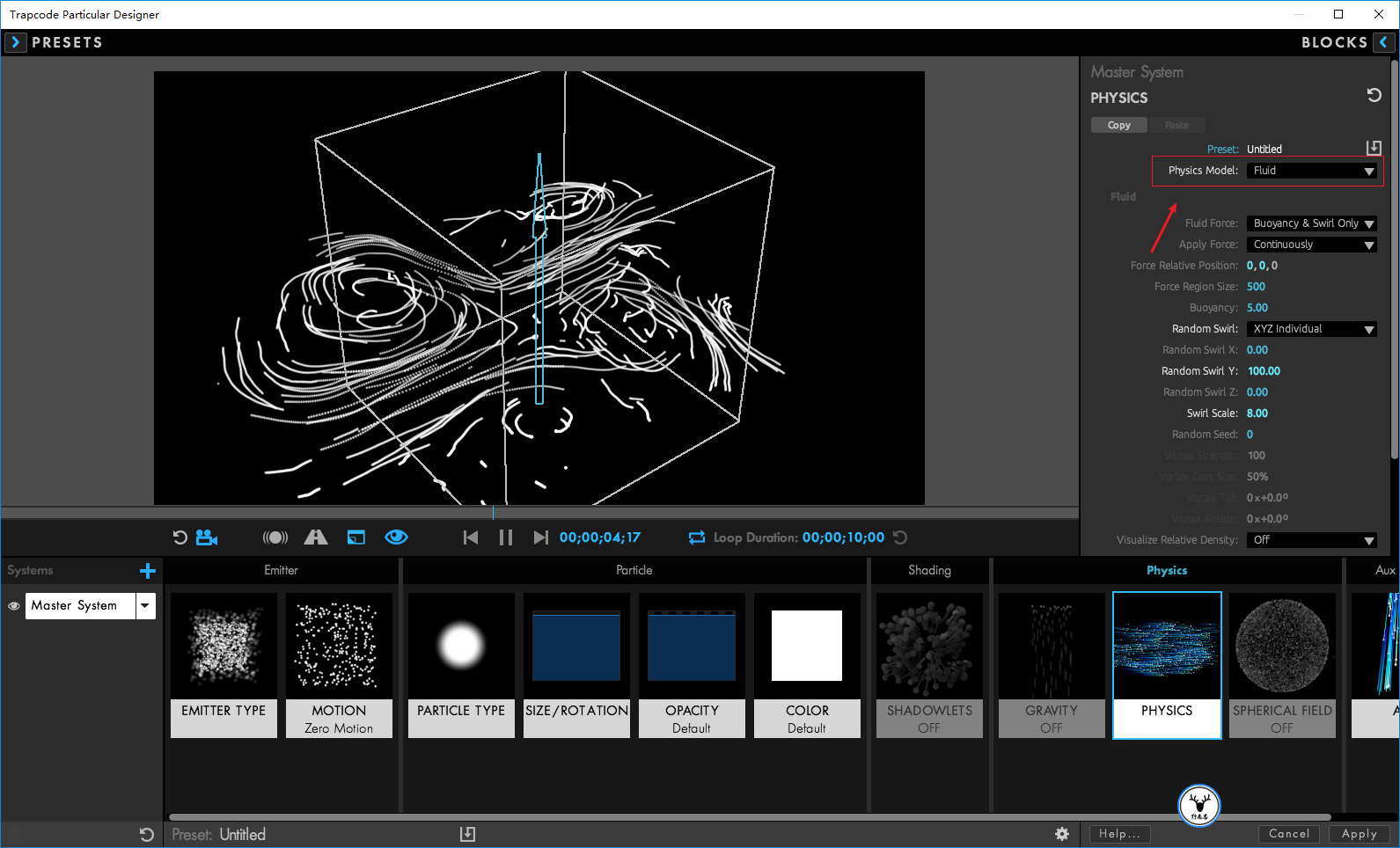1400x848 pixels.
Task: Click the frame view icon
Action: pyautogui.click(x=356, y=537)
